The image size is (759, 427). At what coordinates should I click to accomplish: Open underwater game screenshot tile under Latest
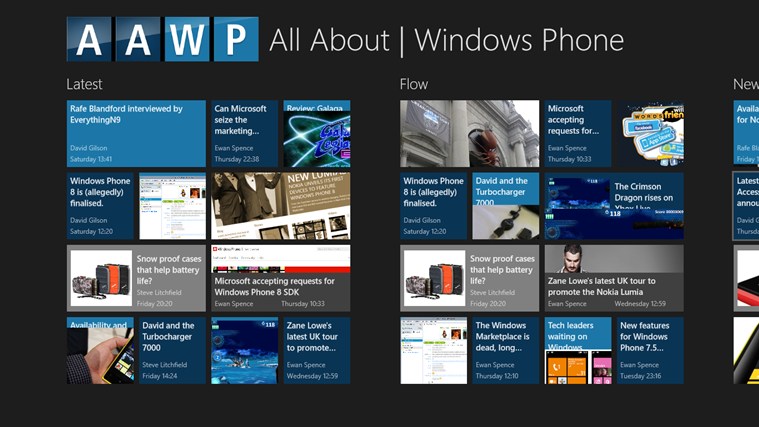tap(244, 351)
